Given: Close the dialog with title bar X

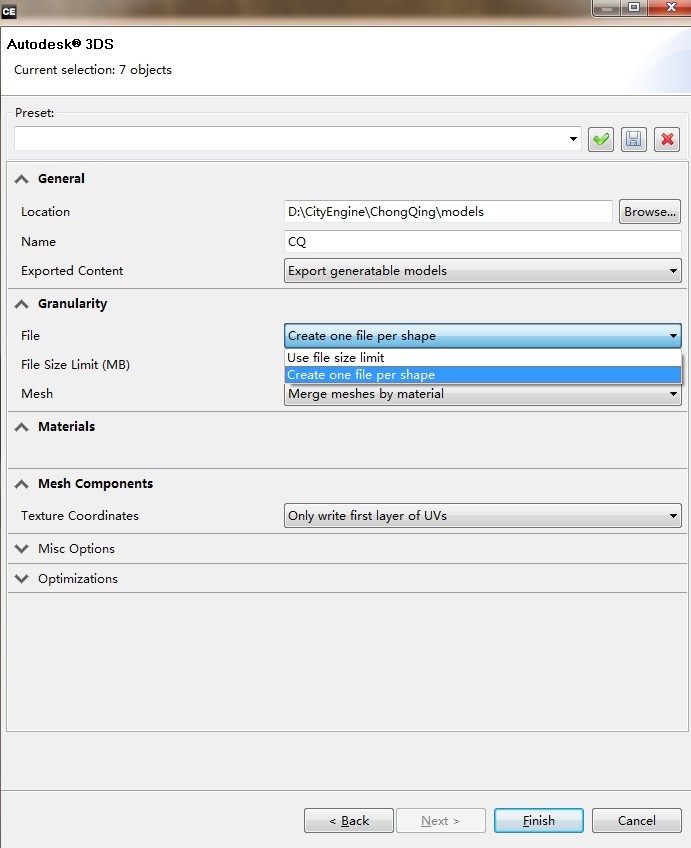Looking at the screenshot, I should coord(669,8).
